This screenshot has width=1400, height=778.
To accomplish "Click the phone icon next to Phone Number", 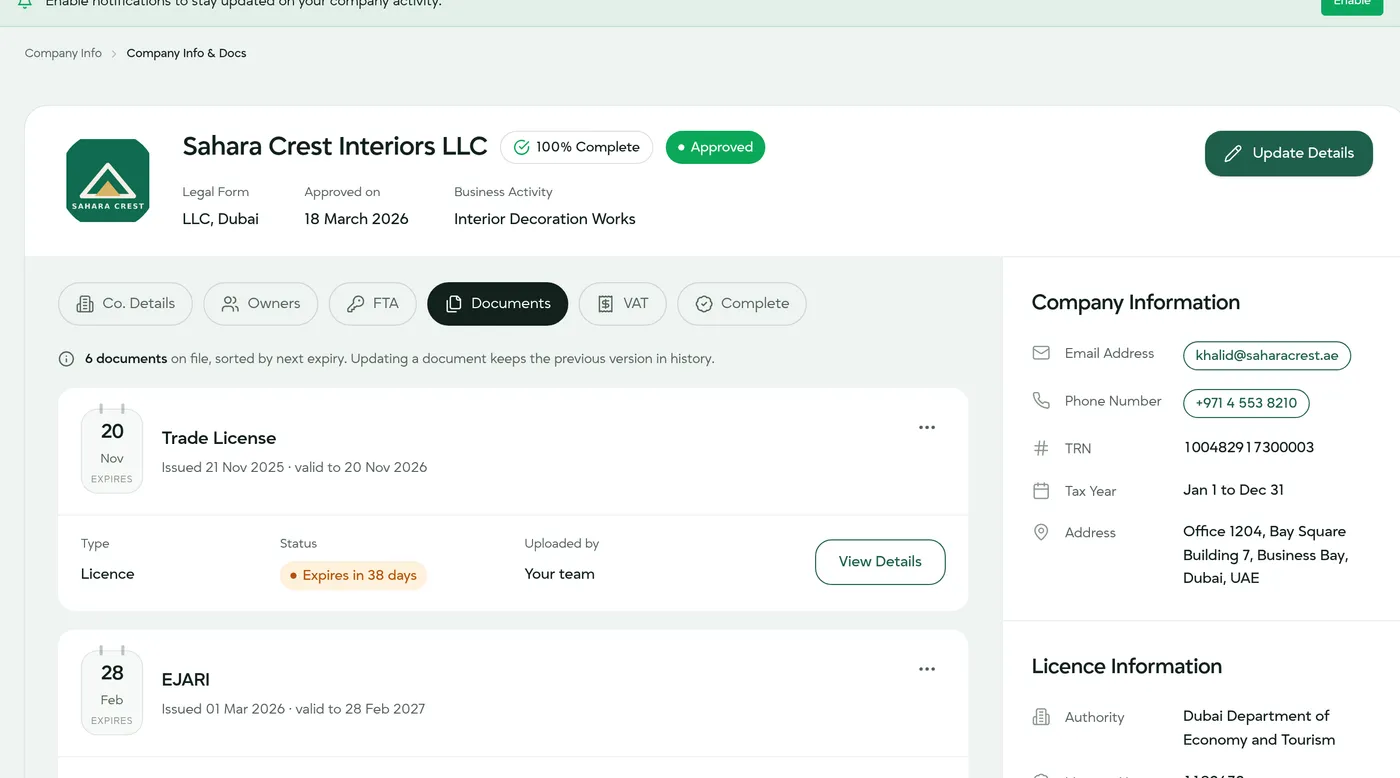I will (1041, 400).
